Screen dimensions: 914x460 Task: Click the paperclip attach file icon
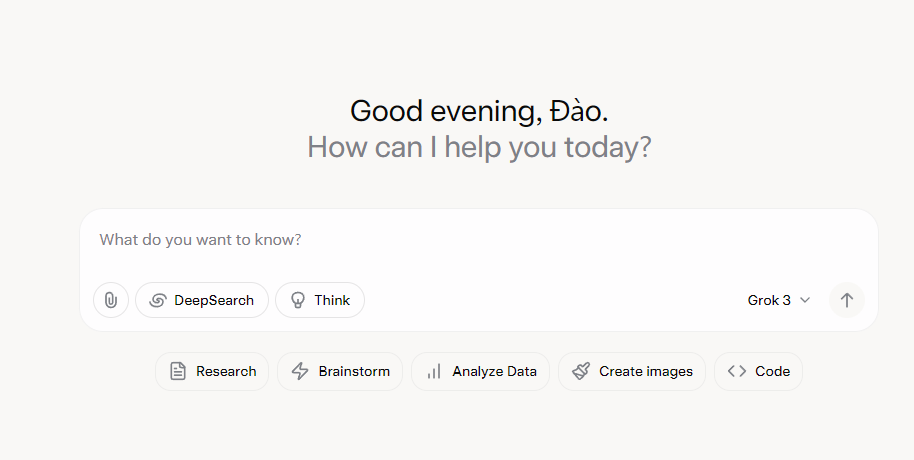pos(111,300)
